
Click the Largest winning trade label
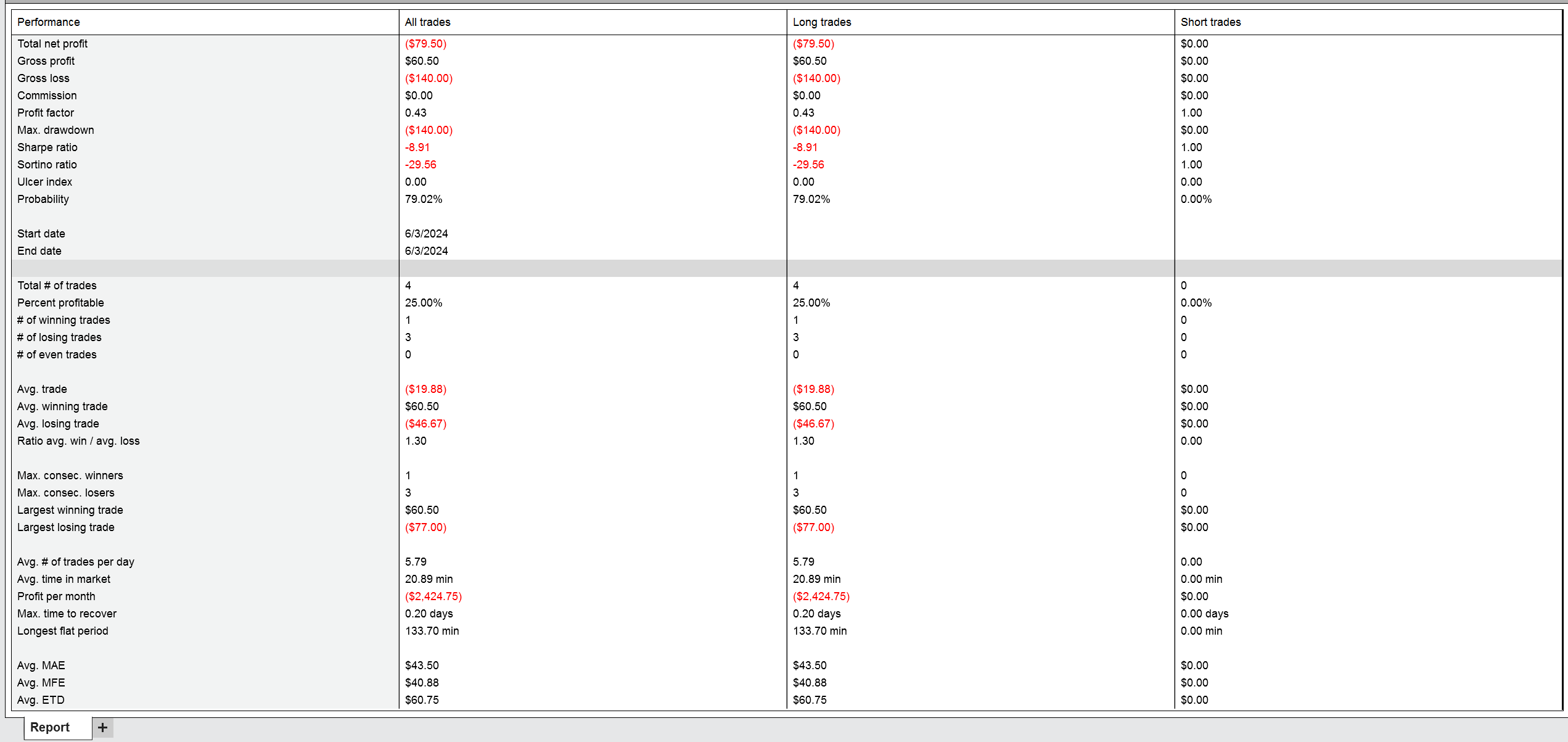coord(70,510)
